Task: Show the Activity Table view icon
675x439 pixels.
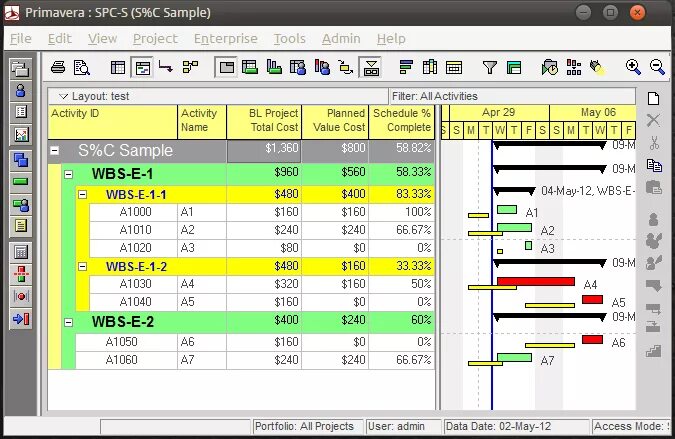Action: 118,68
